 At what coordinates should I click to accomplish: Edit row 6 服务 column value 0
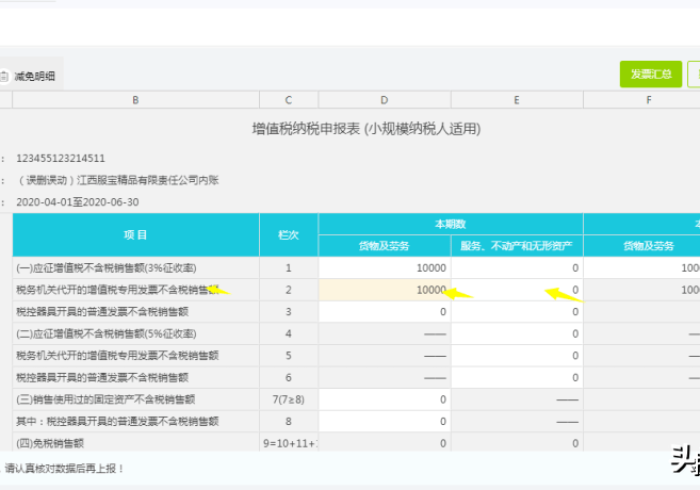[517, 378]
